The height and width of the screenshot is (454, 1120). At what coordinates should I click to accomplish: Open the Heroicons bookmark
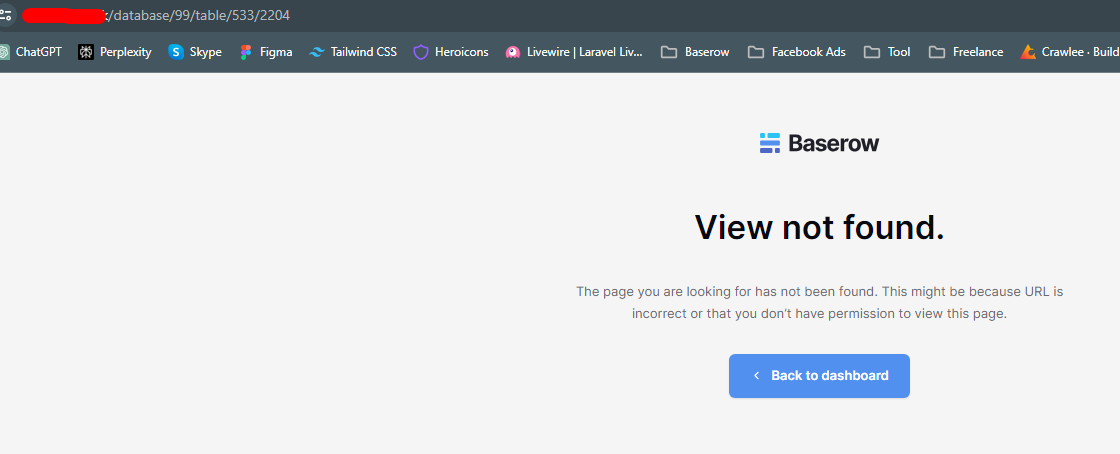click(x=451, y=52)
